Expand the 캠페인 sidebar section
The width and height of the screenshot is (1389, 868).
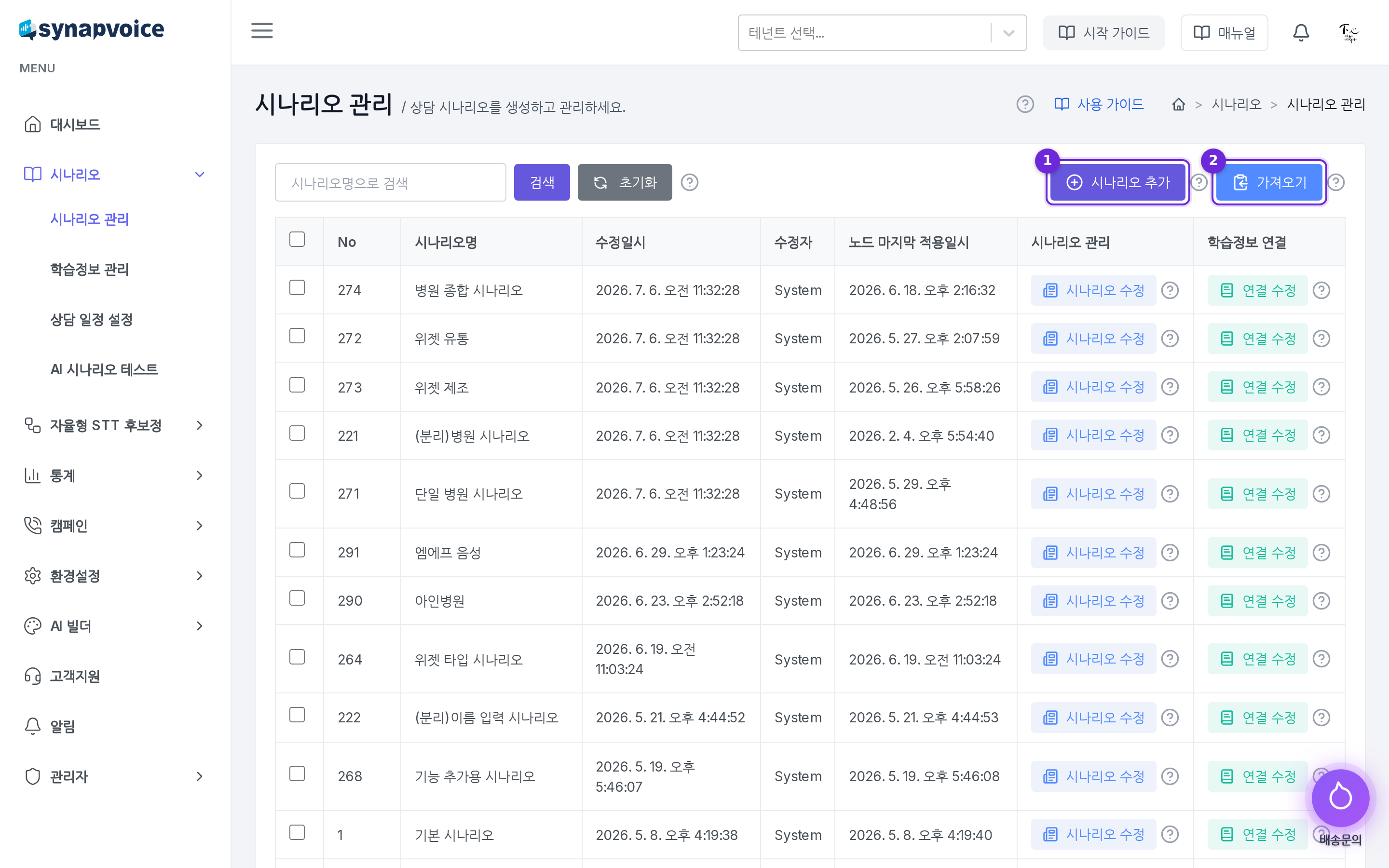coord(200,526)
